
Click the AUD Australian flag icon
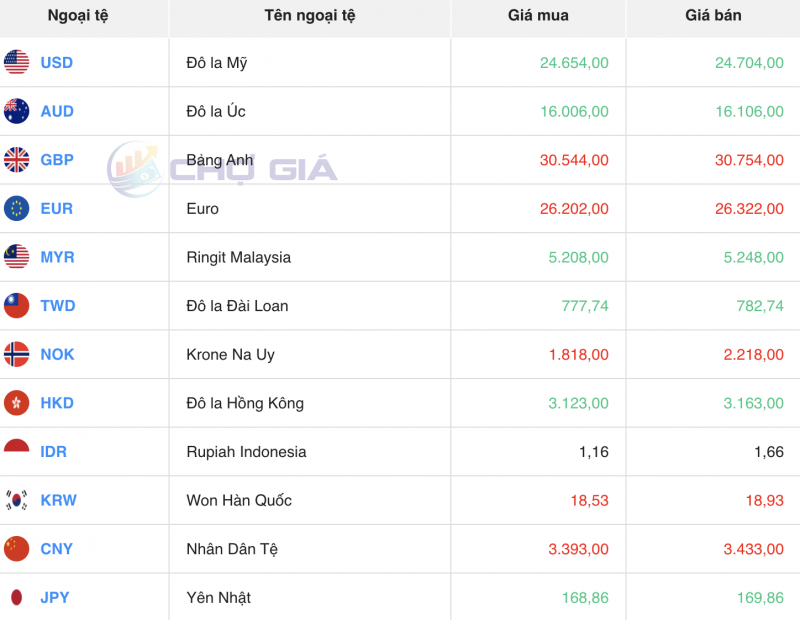(x=16, y=112)
